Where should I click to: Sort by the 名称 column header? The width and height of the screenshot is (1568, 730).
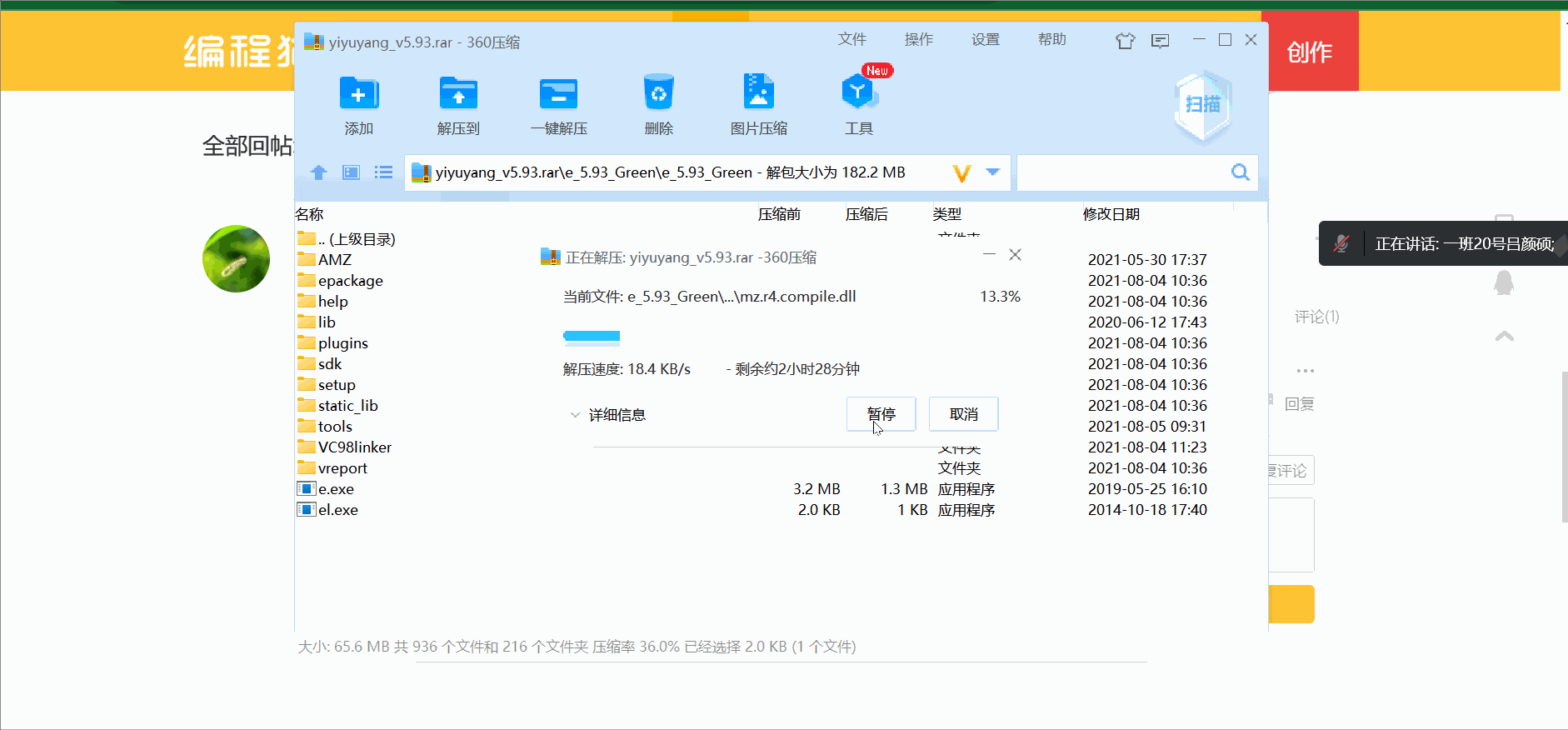click(x=309, y=214)
